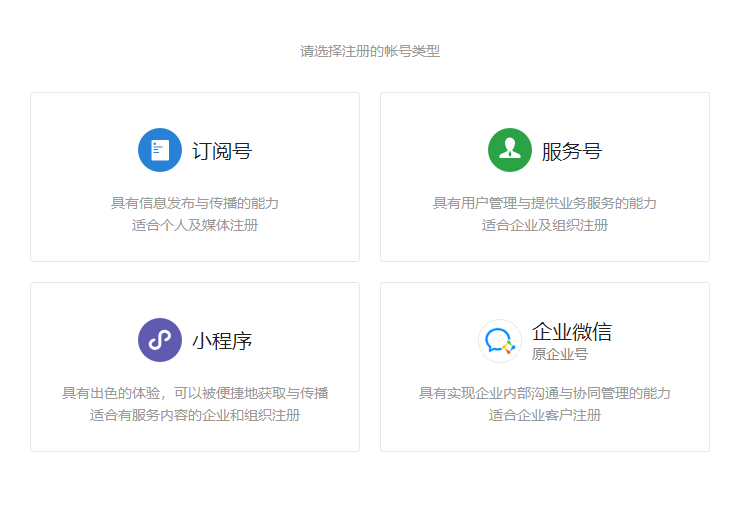The image size is (754, 516).
Task: Click 适合有服务内容的企业和组织注册 text
Action: [x=195, y=415]
